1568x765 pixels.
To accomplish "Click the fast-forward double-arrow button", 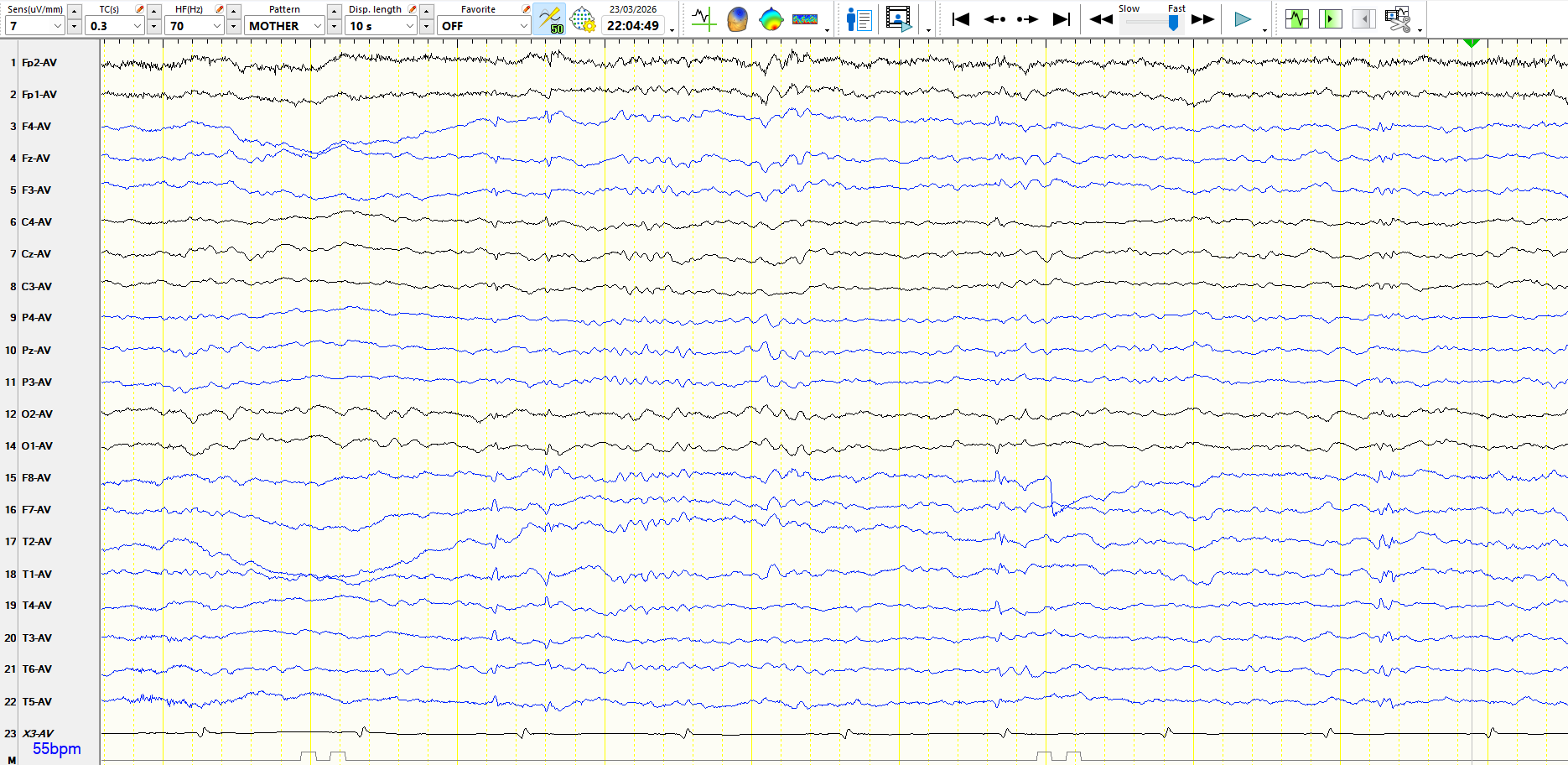I will pyautogui.click(x=1203, y=19).
